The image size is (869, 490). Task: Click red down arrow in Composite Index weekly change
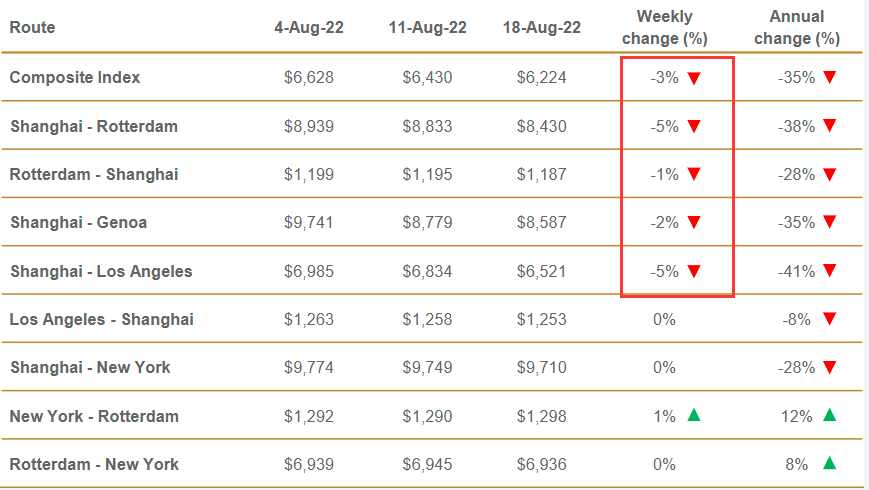click(x=694, y=78)
